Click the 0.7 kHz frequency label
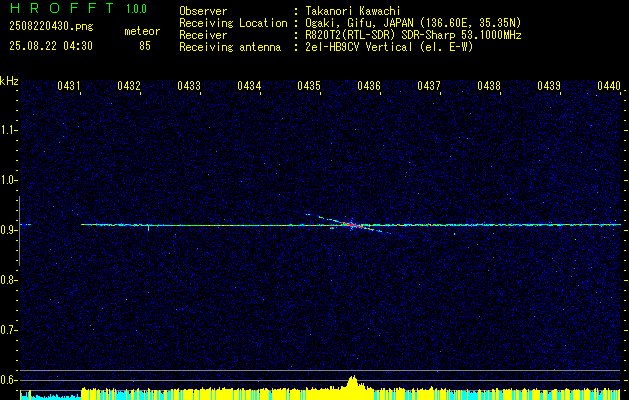This screenshot has width=629, height=400. tap(9, 330)
